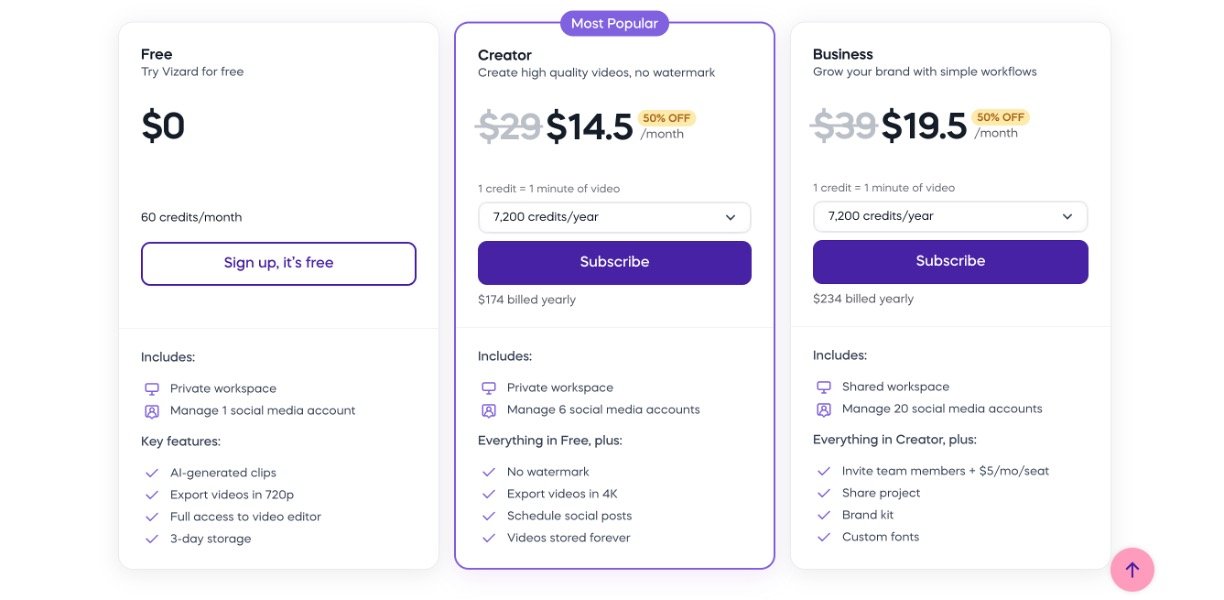The height and width of the screenshot is (600, 1224).
Task: Click the Business plan 50% OFF badge
Action: click(1001, 117)
